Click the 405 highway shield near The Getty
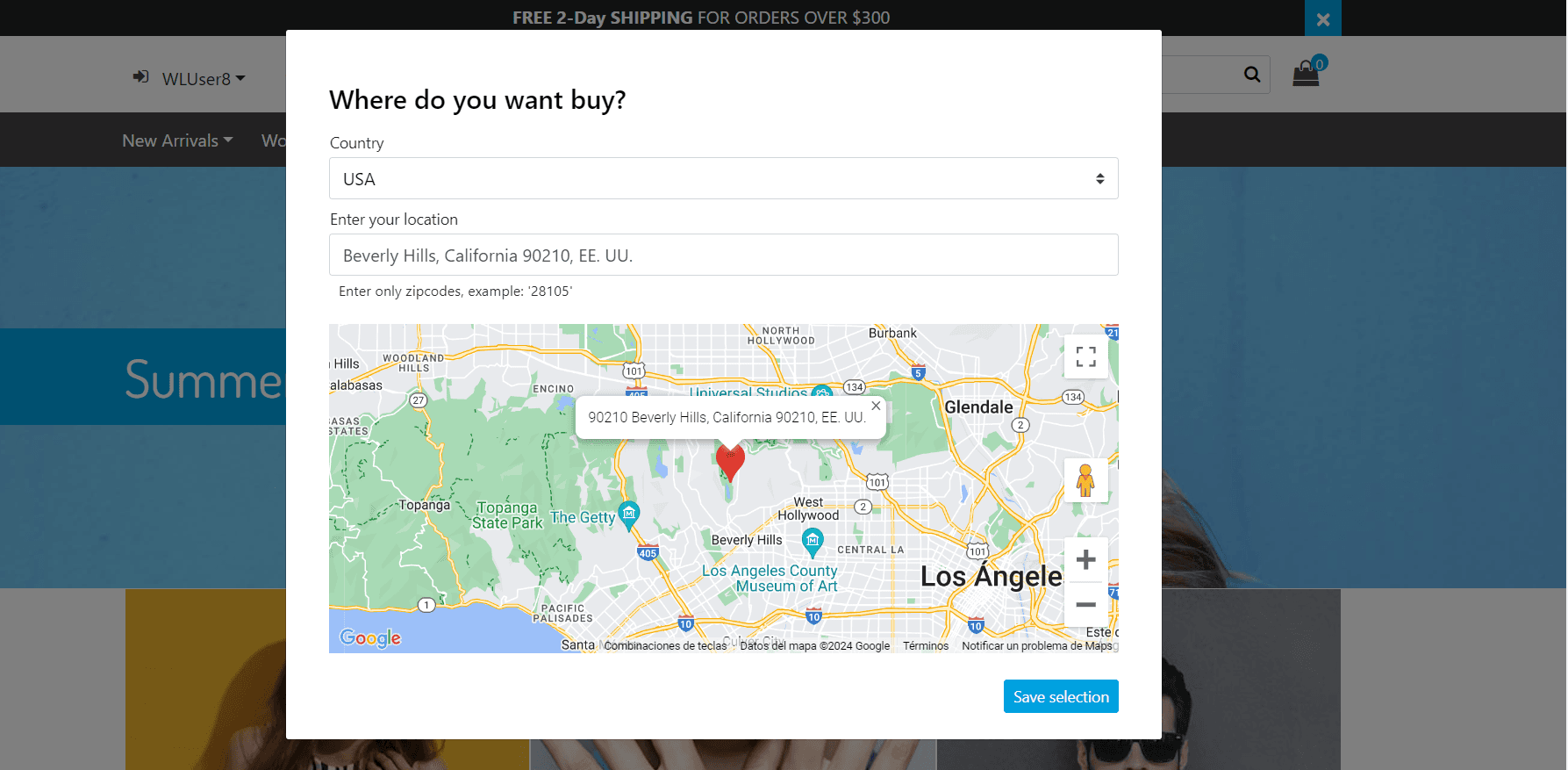This screenshot has height=770, width=1568. click(648, 553)
